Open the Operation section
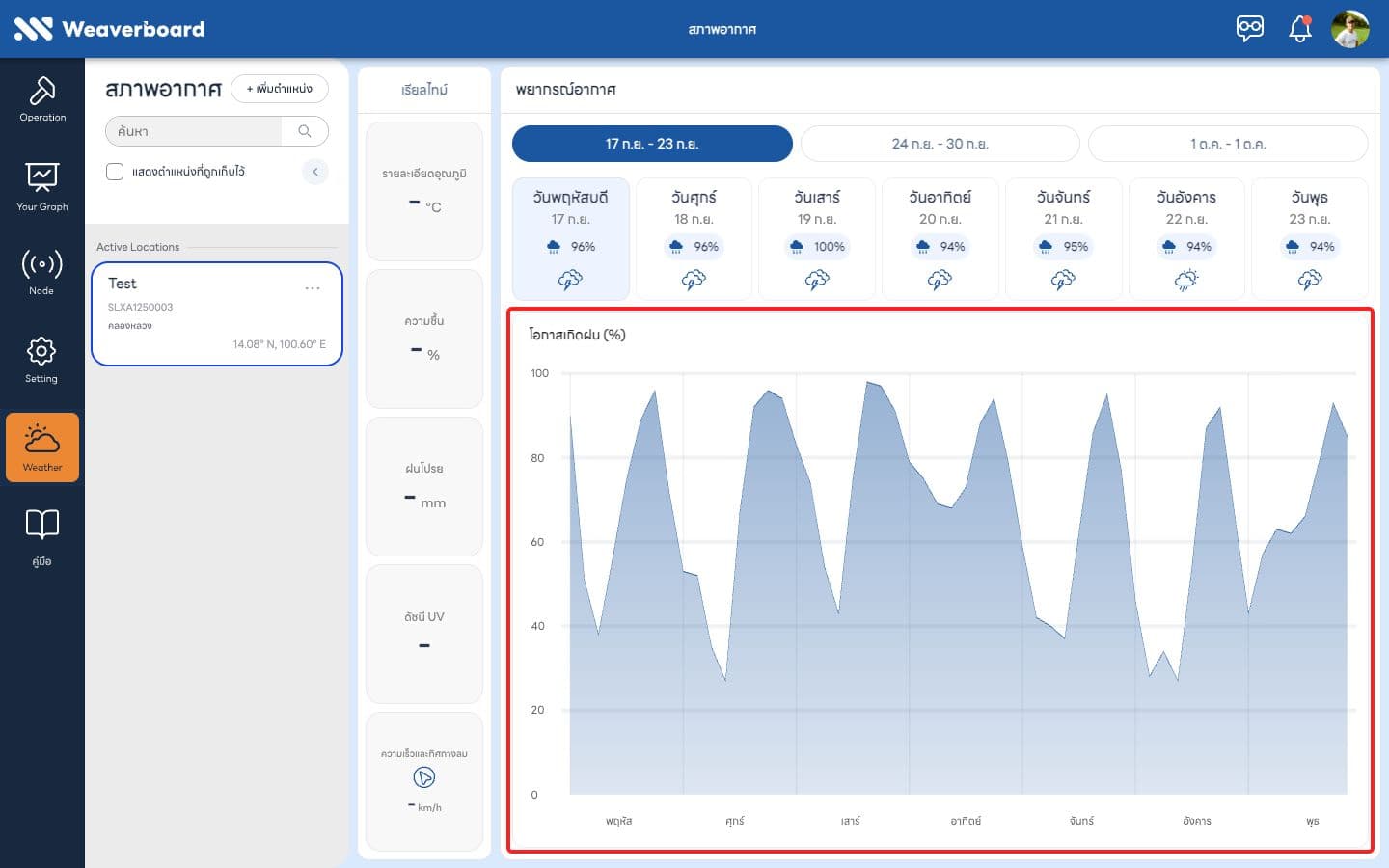Viewport: 1389px width, 868px height. point(42,98)
